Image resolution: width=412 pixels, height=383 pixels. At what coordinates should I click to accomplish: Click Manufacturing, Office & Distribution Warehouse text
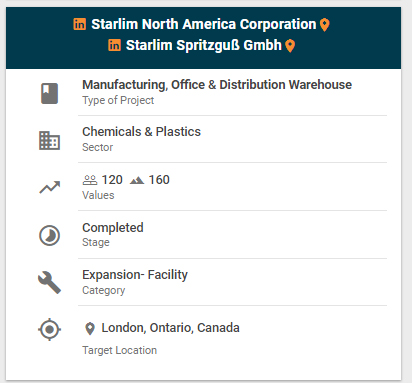click(217, 85)
